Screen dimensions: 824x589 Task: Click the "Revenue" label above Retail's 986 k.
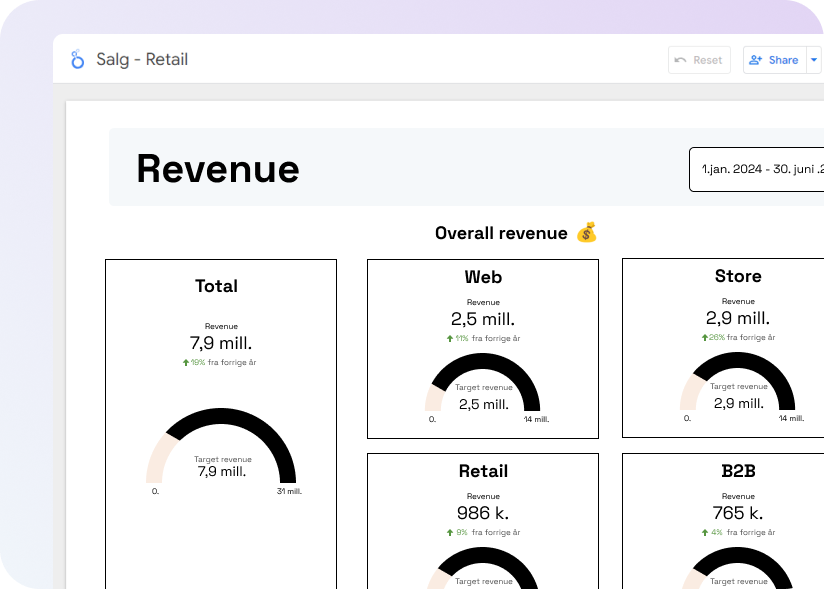pos(483,497)
